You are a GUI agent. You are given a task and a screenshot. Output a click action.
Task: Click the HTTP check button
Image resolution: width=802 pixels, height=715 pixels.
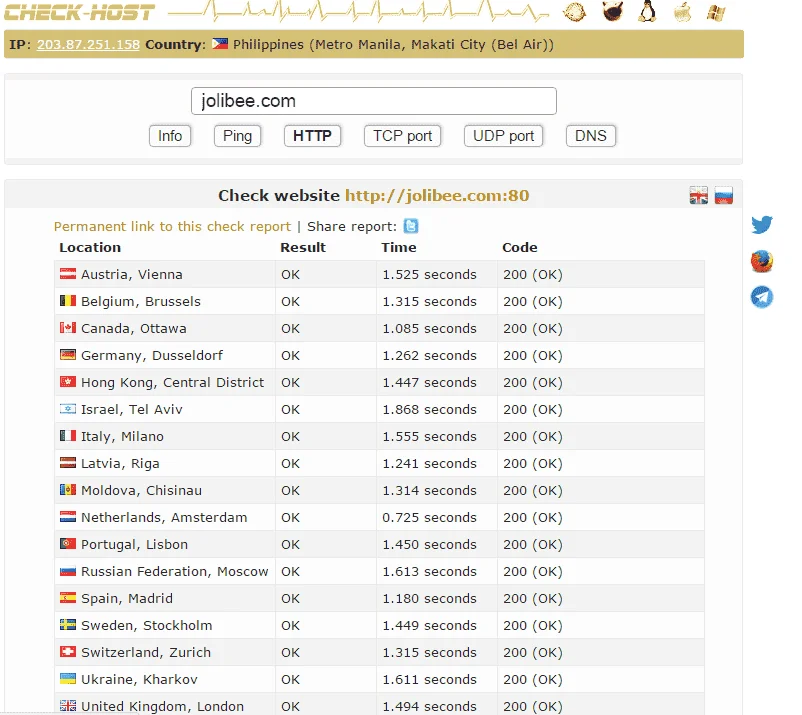click(312, 136)
